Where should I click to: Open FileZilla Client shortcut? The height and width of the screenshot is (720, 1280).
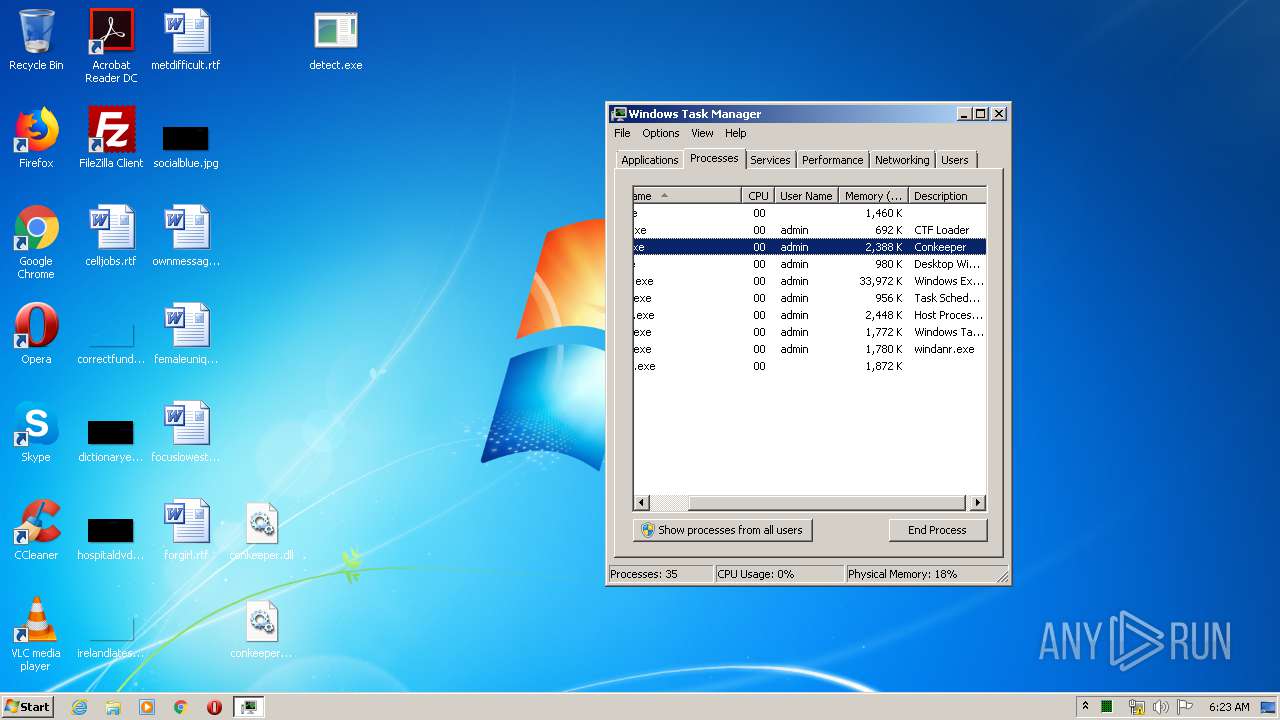pyautogui.click(x=111, y=138)
